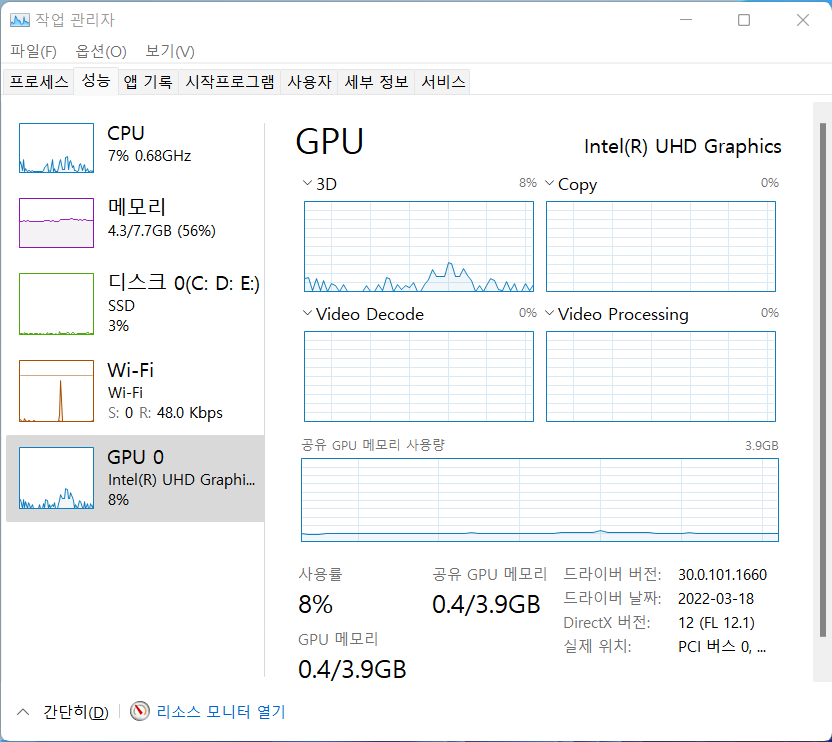Open the 3D engine graph dropdown
The height and width of the screenshot is (742, 832).
307,184
